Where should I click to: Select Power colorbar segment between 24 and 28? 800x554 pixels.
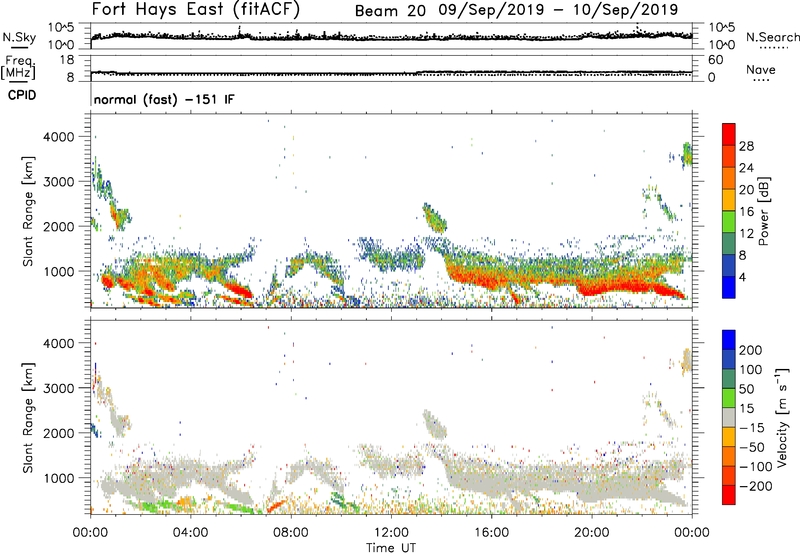coord(729,156)
